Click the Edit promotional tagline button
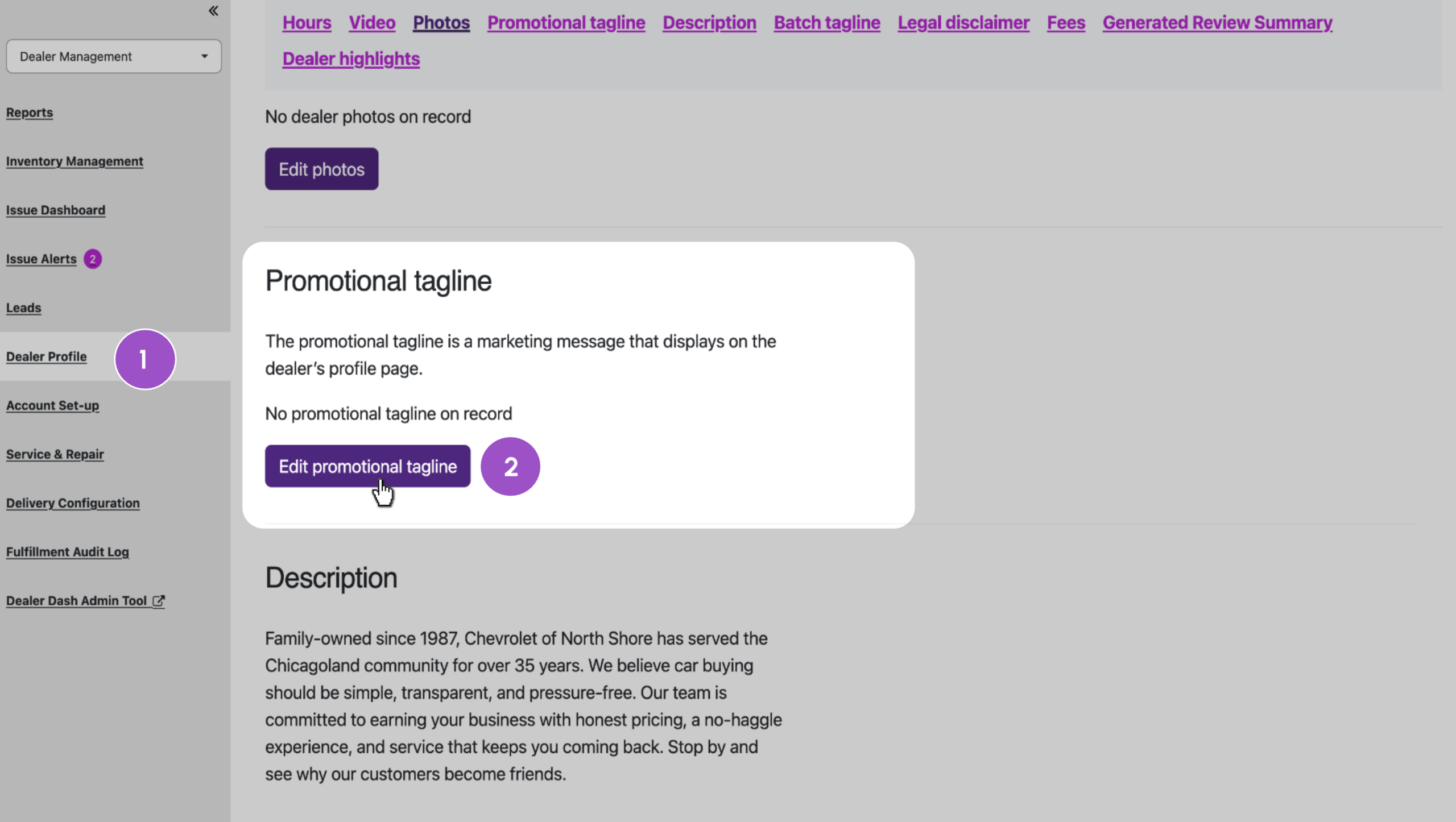1456x822 pixels. pos(368,467)
